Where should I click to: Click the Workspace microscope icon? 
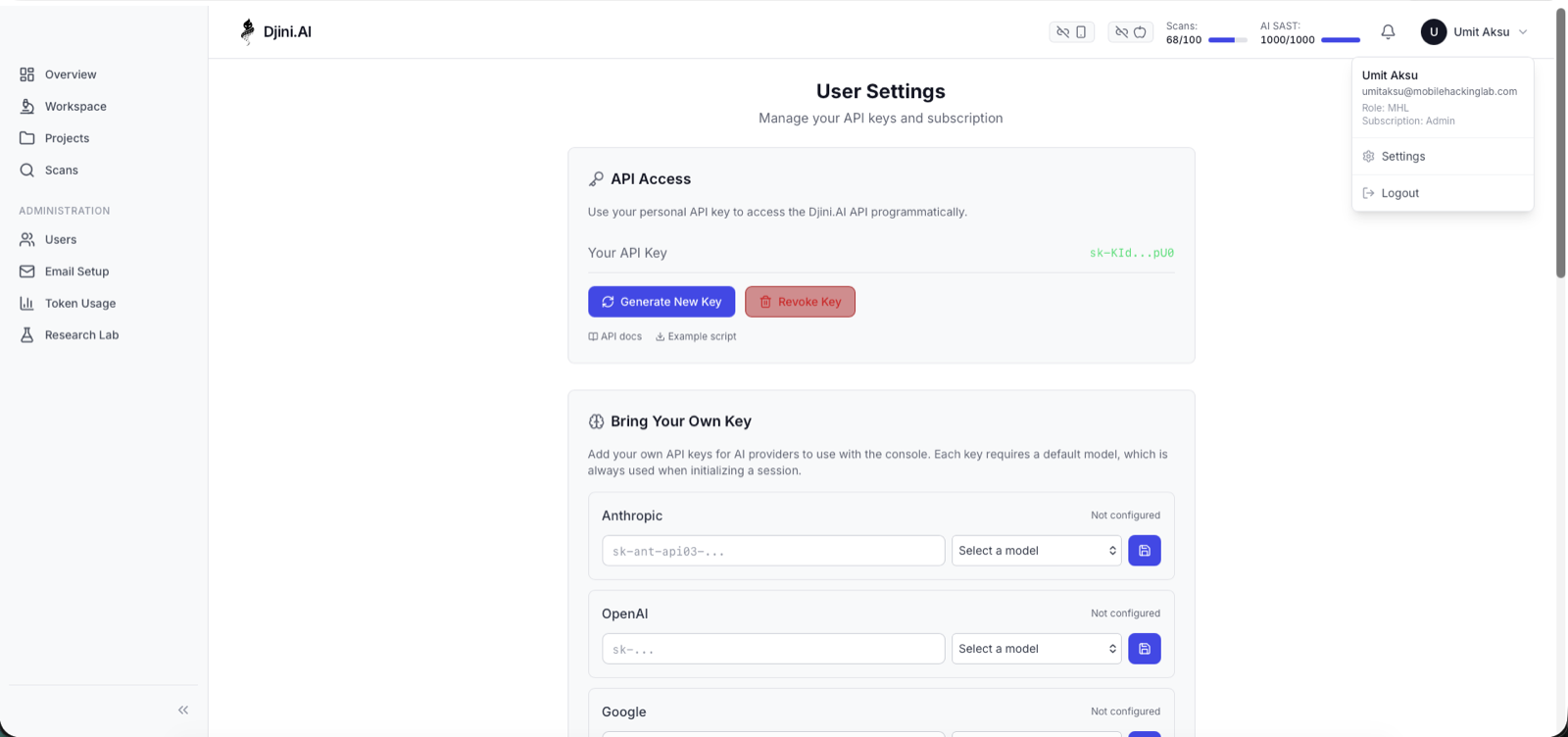27,107
